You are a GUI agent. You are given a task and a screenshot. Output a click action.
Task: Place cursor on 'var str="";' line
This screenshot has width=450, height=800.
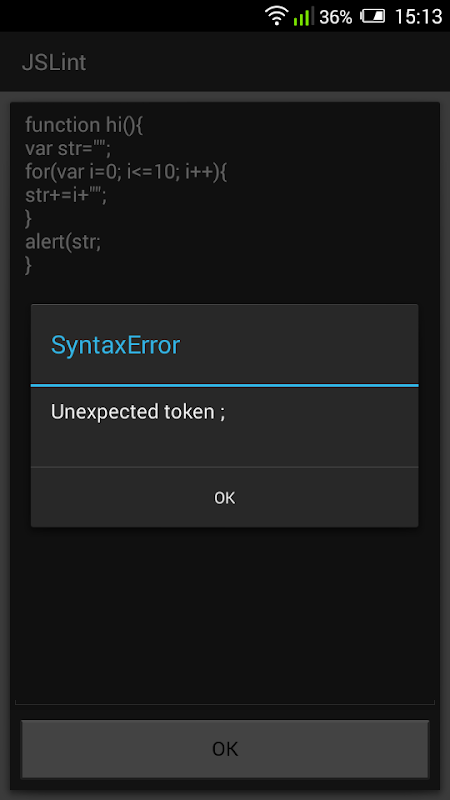68,148
